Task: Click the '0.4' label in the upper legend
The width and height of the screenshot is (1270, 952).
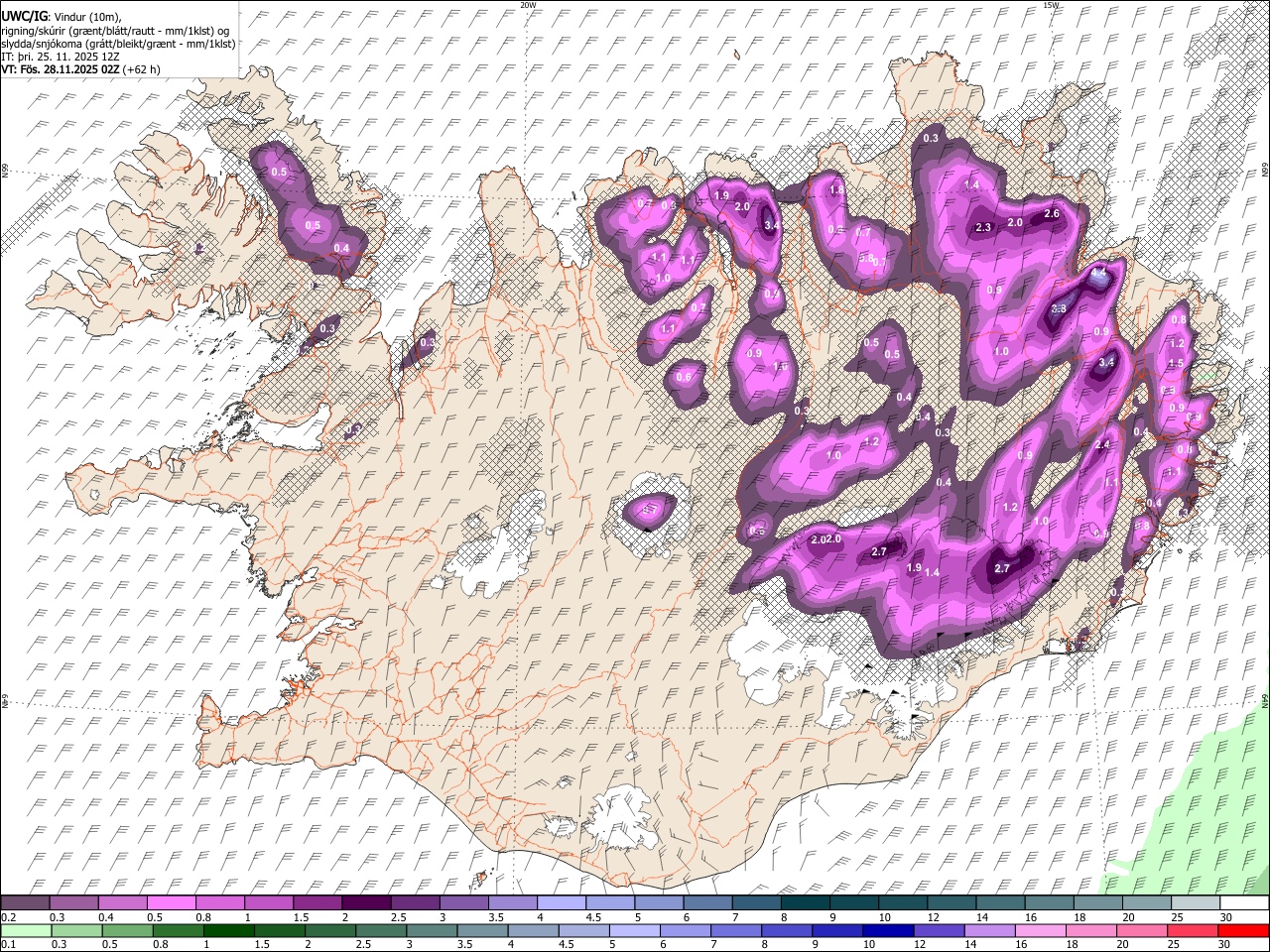Action: point(106,917)
